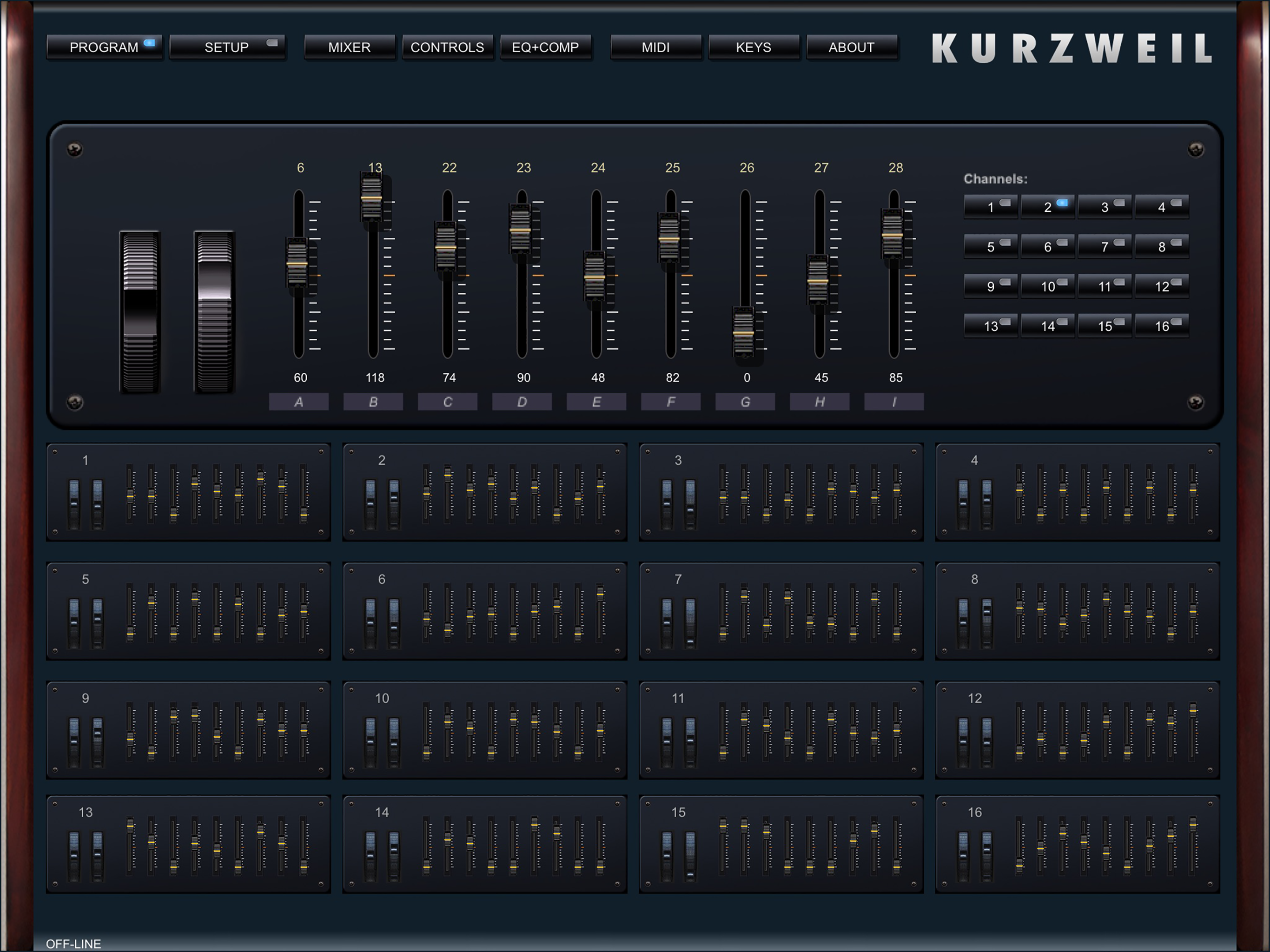Select channel 13 button
The height and width of the screenshot is (952, 1270).
(x=991, y=325)
